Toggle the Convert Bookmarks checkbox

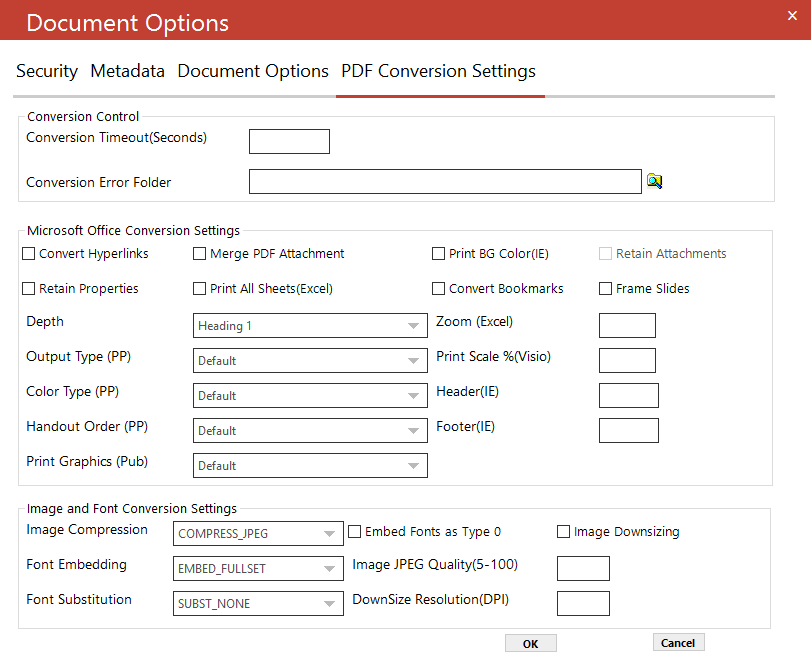[438, 289]
